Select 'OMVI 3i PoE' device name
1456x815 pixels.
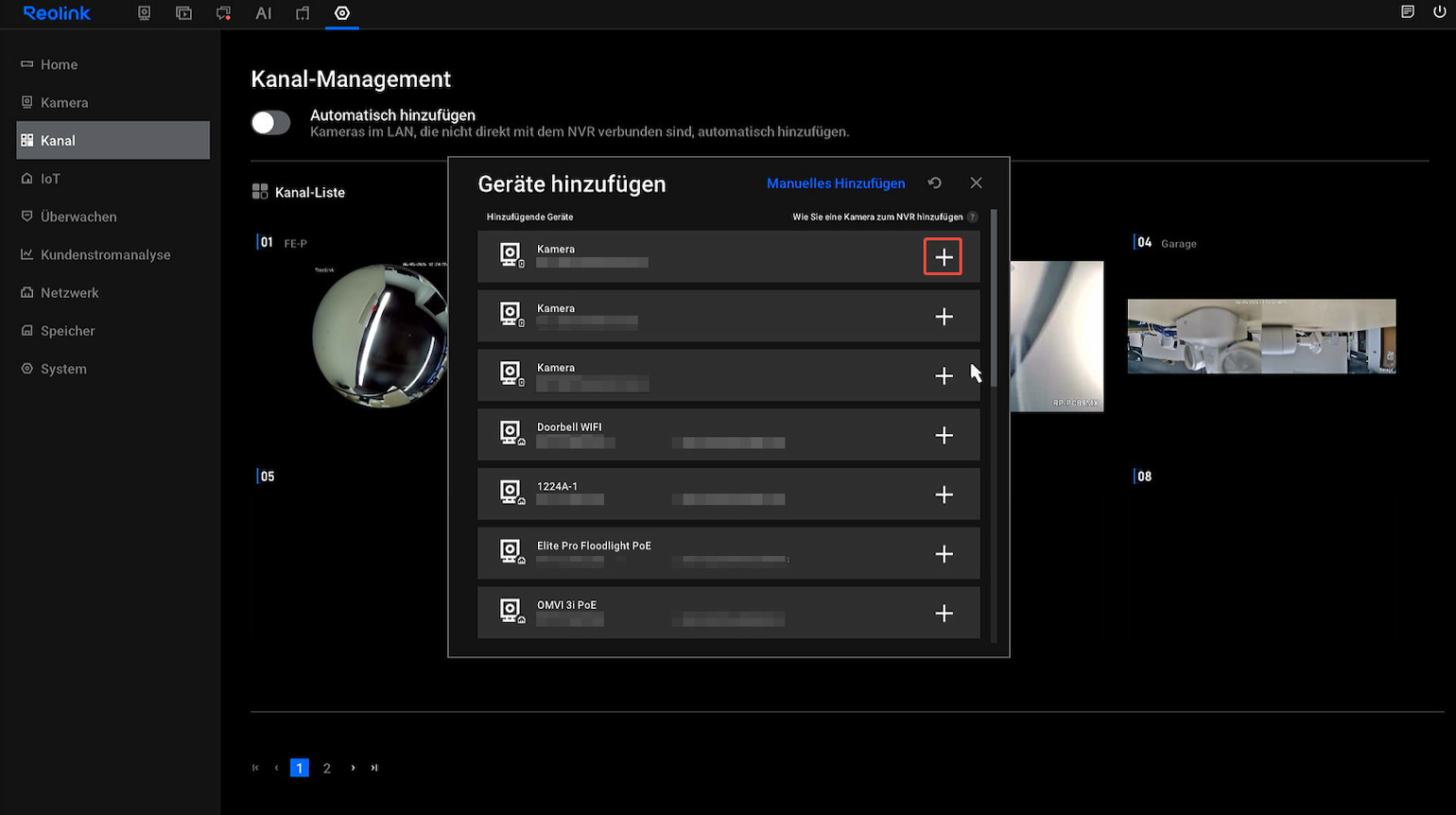566,605
